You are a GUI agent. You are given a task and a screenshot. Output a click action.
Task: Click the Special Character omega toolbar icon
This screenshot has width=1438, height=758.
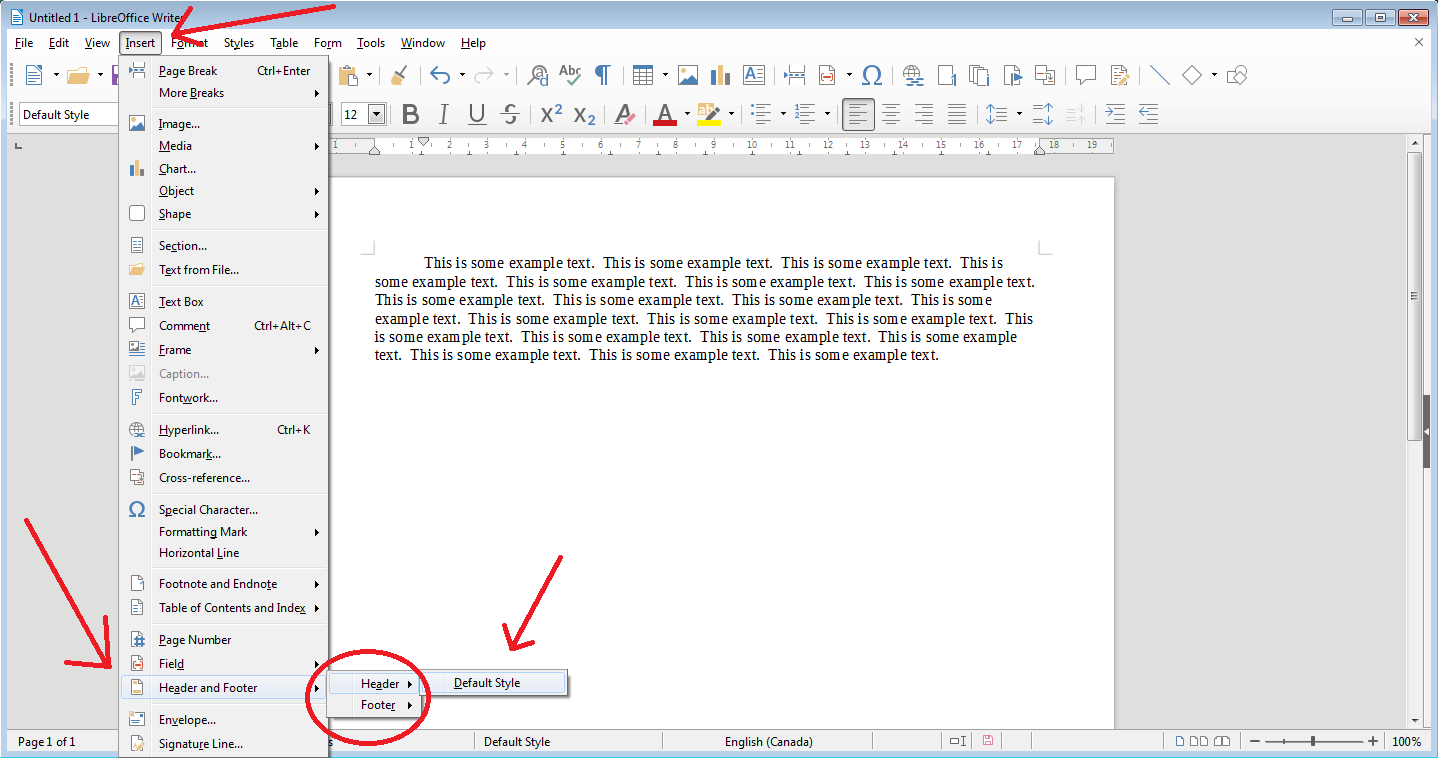(872, 75)
